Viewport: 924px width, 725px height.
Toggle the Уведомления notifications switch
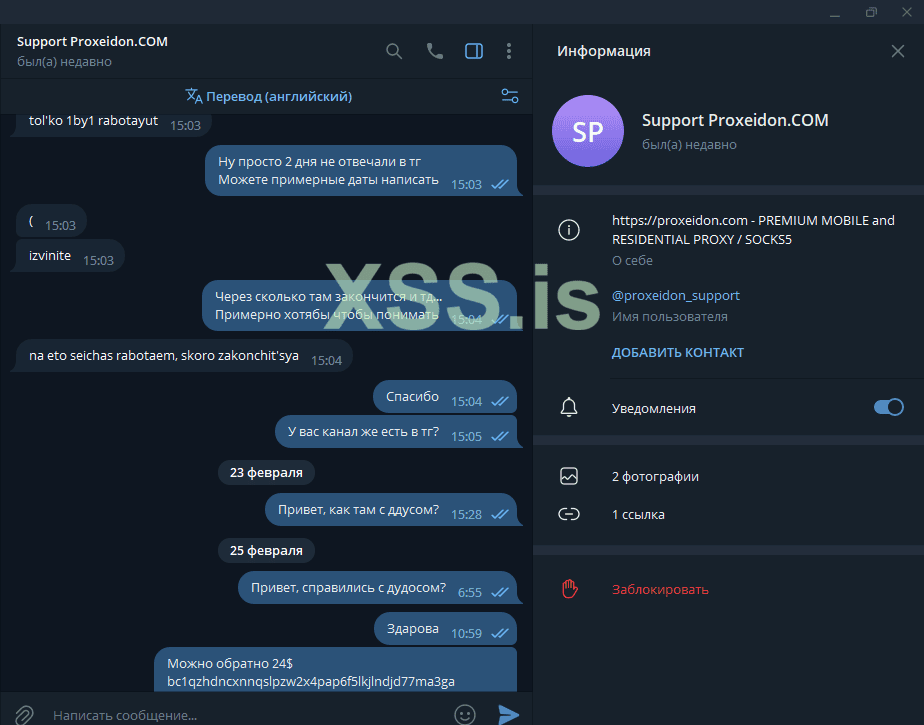(889, 407)
